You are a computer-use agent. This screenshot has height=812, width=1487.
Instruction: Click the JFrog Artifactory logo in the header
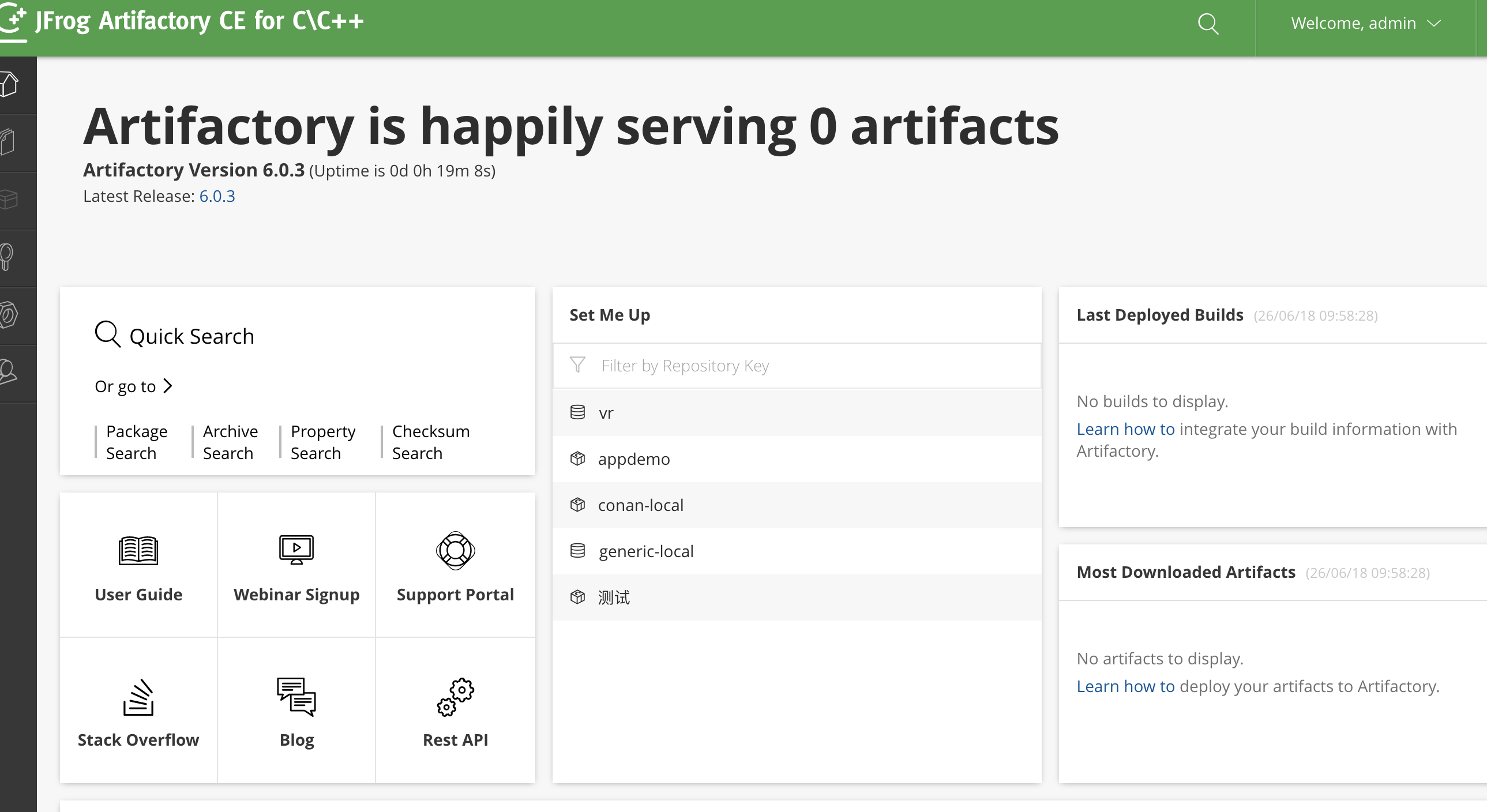point(182,21)
